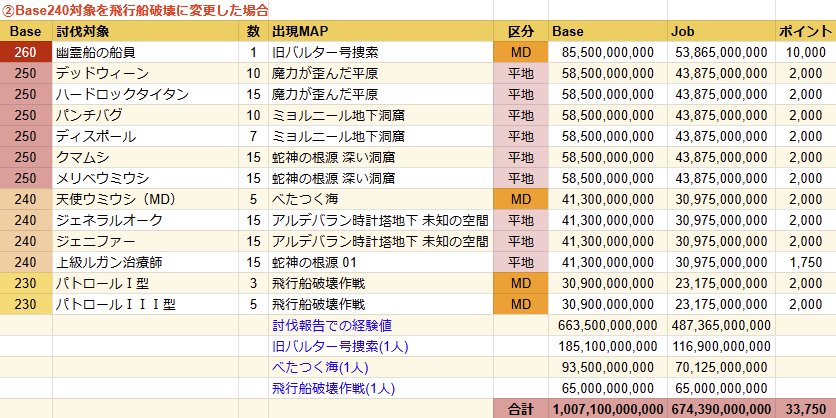Open the blue 討伐報告での経験値 text
The height and width of the screenshot is (418, 836).
click(331, 325)
